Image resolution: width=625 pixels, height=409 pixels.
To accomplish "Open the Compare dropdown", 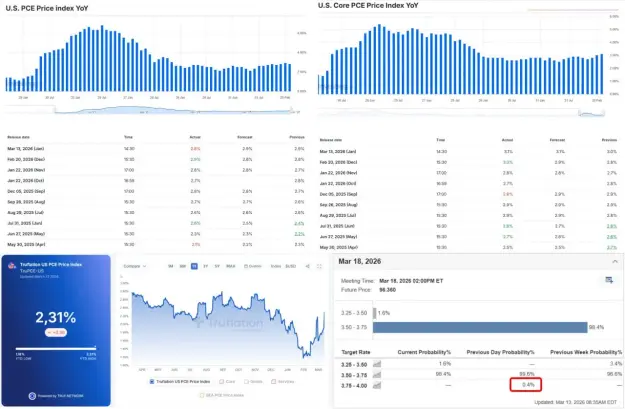I will click(x=135, y=266).
